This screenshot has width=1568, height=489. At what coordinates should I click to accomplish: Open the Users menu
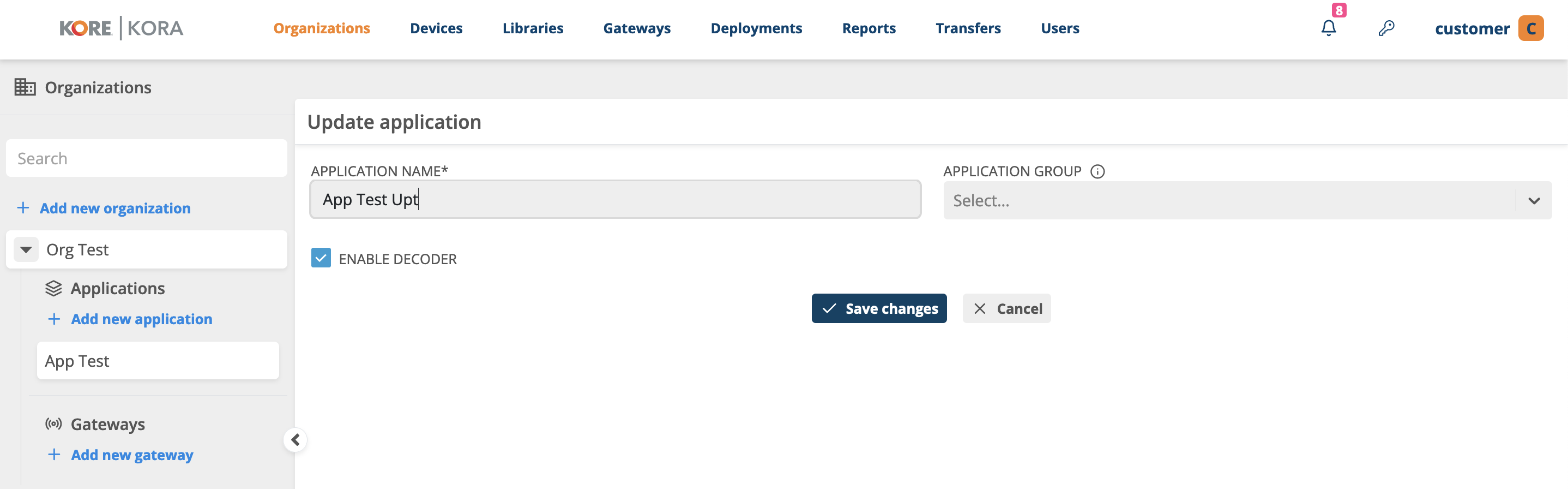pos(1060,28)
